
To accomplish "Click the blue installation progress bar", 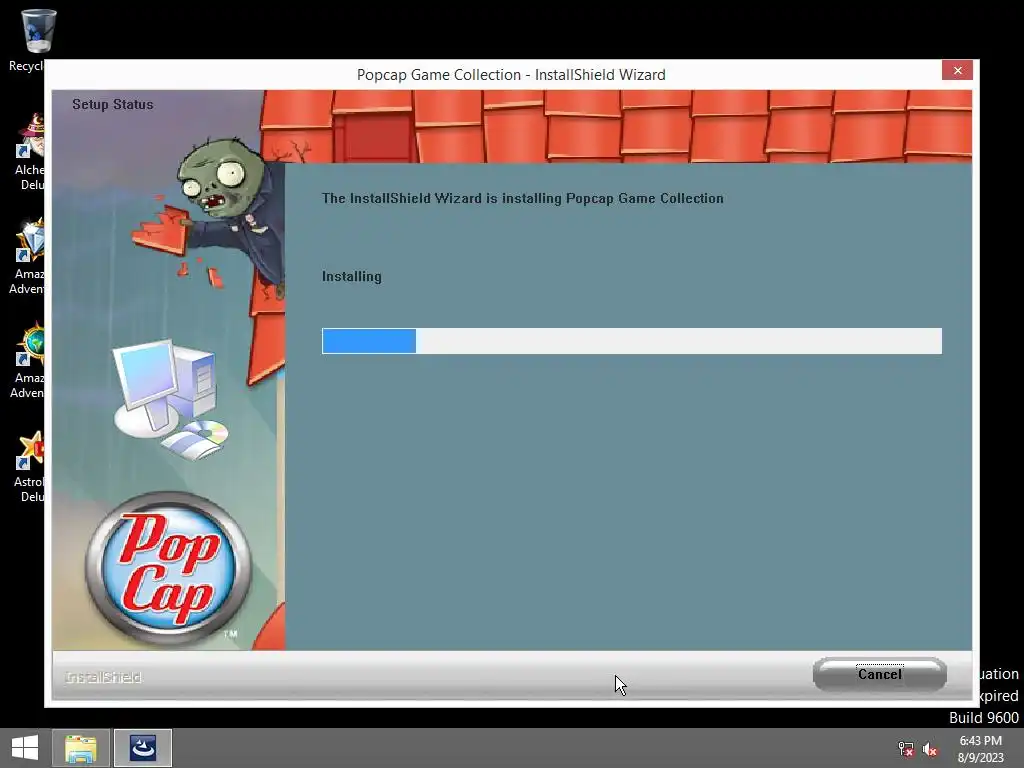I will click(632, 341).
